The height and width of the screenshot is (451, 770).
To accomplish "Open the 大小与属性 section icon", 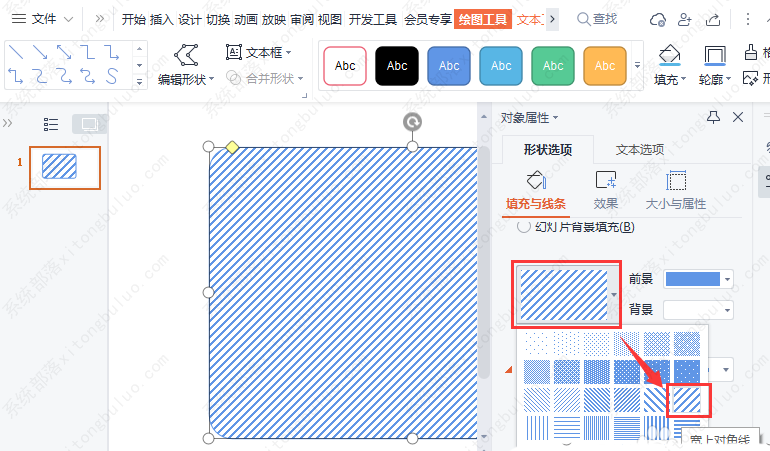I will pos(676,180).
